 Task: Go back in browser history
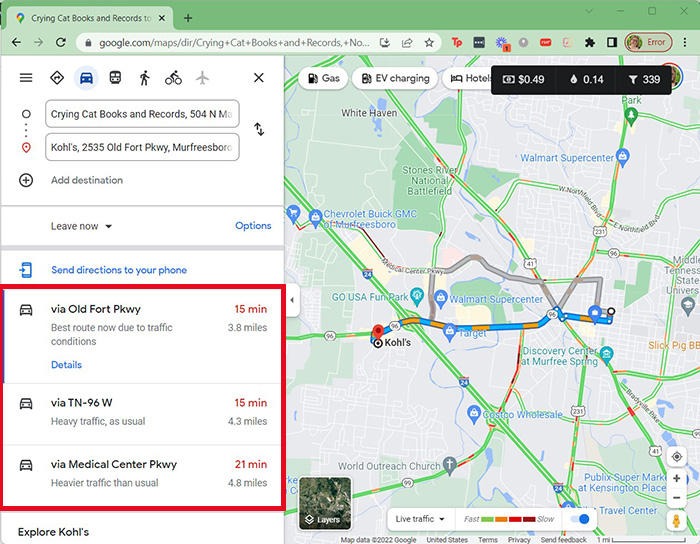point(17,42)
